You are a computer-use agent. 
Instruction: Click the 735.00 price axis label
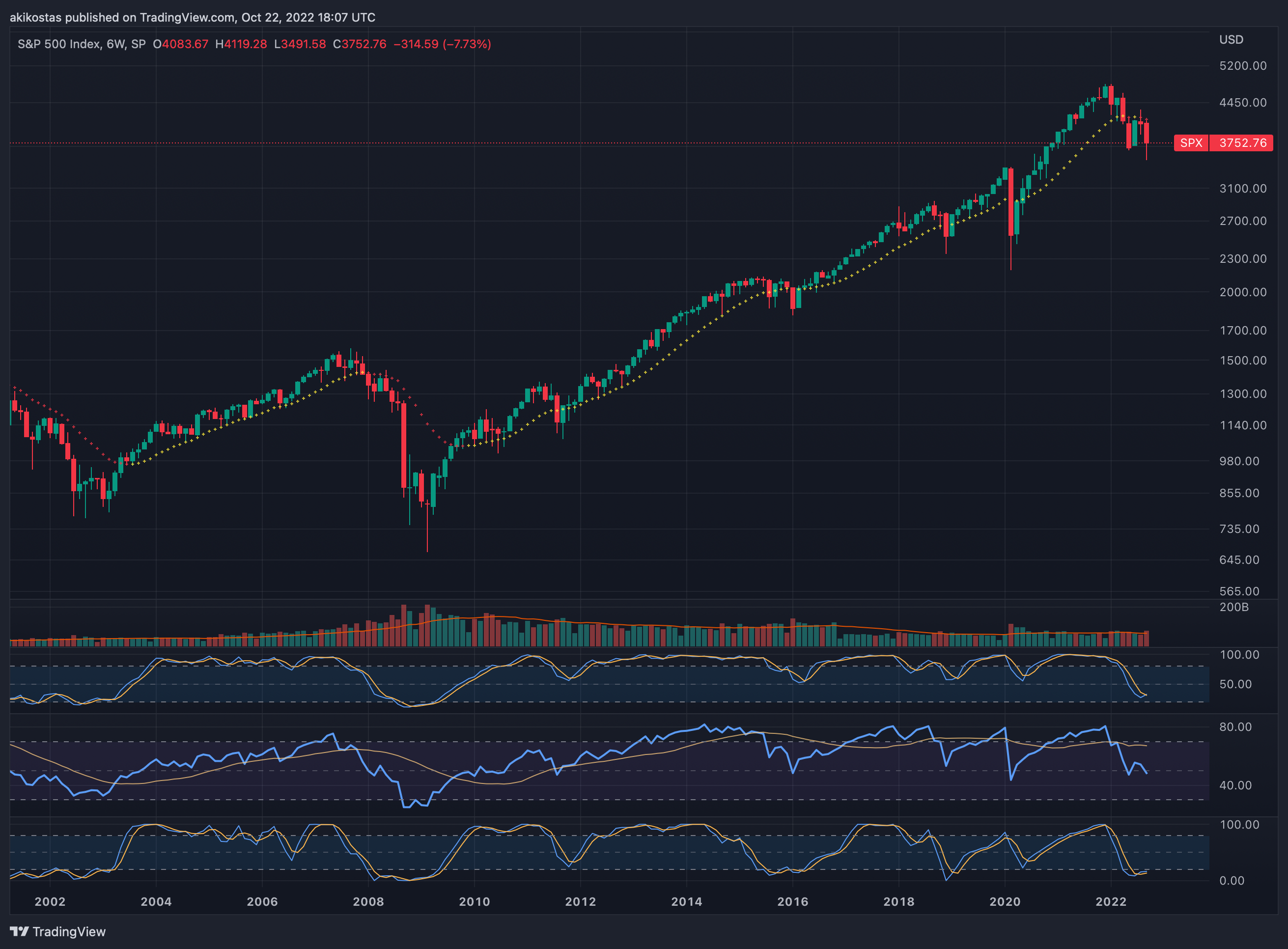pos(1239,529)
